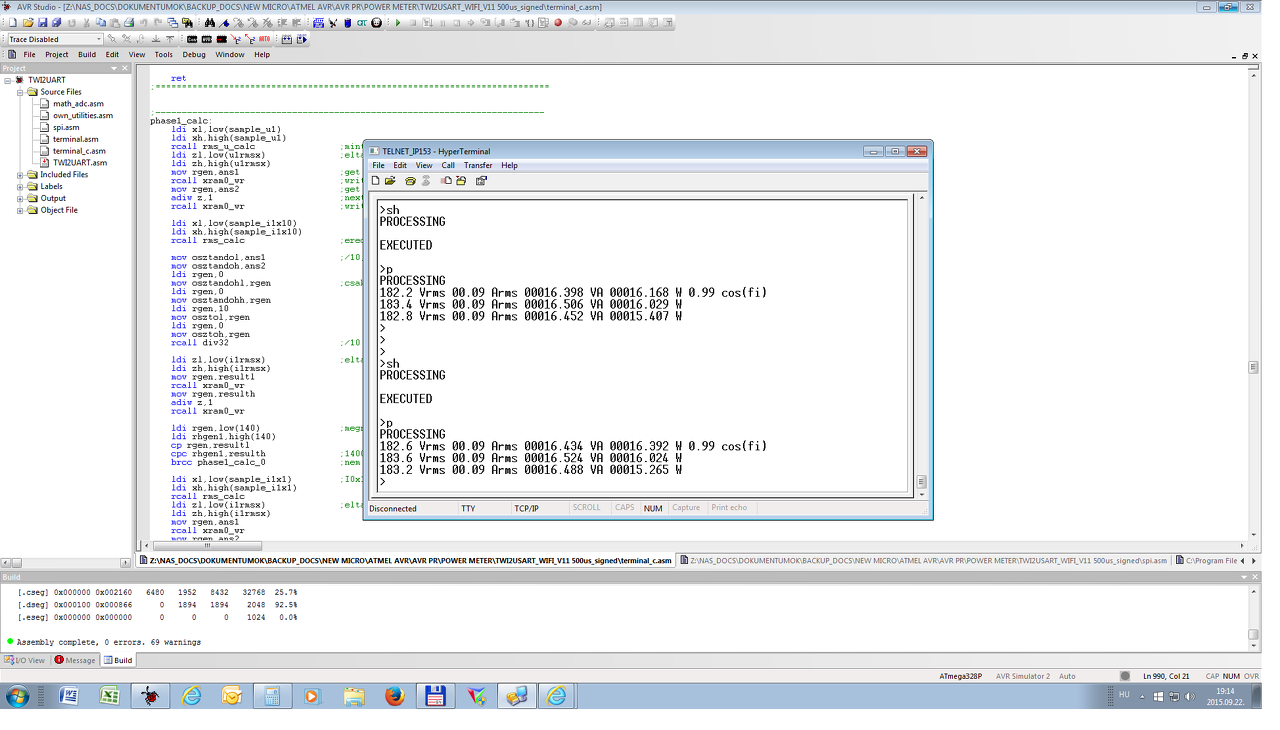The height and width of the screenshot is (730, 1280).
Task: Select the terminal_c.asm editor tab
Action: pyautogui.click(x=405, y=561)
